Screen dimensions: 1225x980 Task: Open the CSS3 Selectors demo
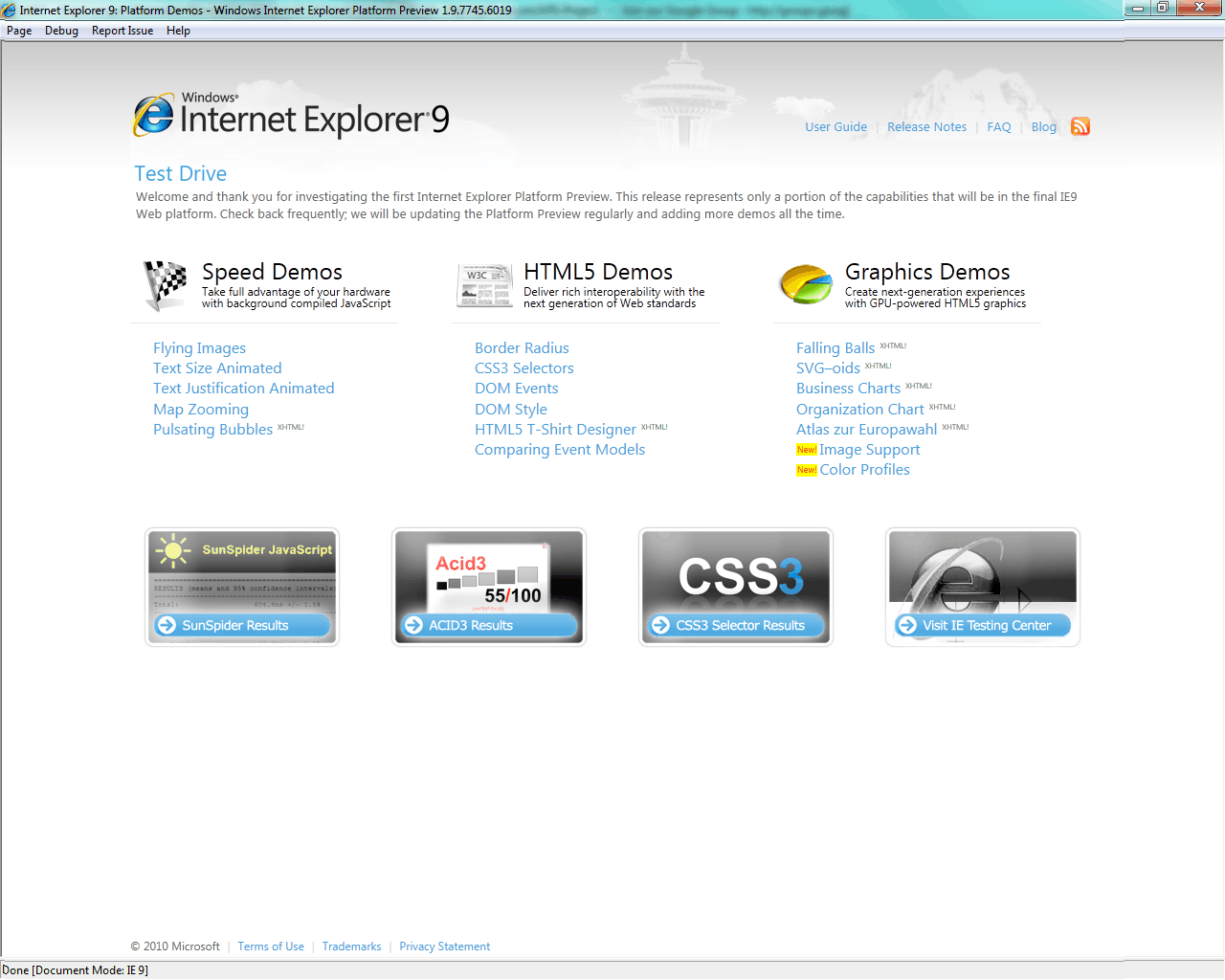(524, 368)
